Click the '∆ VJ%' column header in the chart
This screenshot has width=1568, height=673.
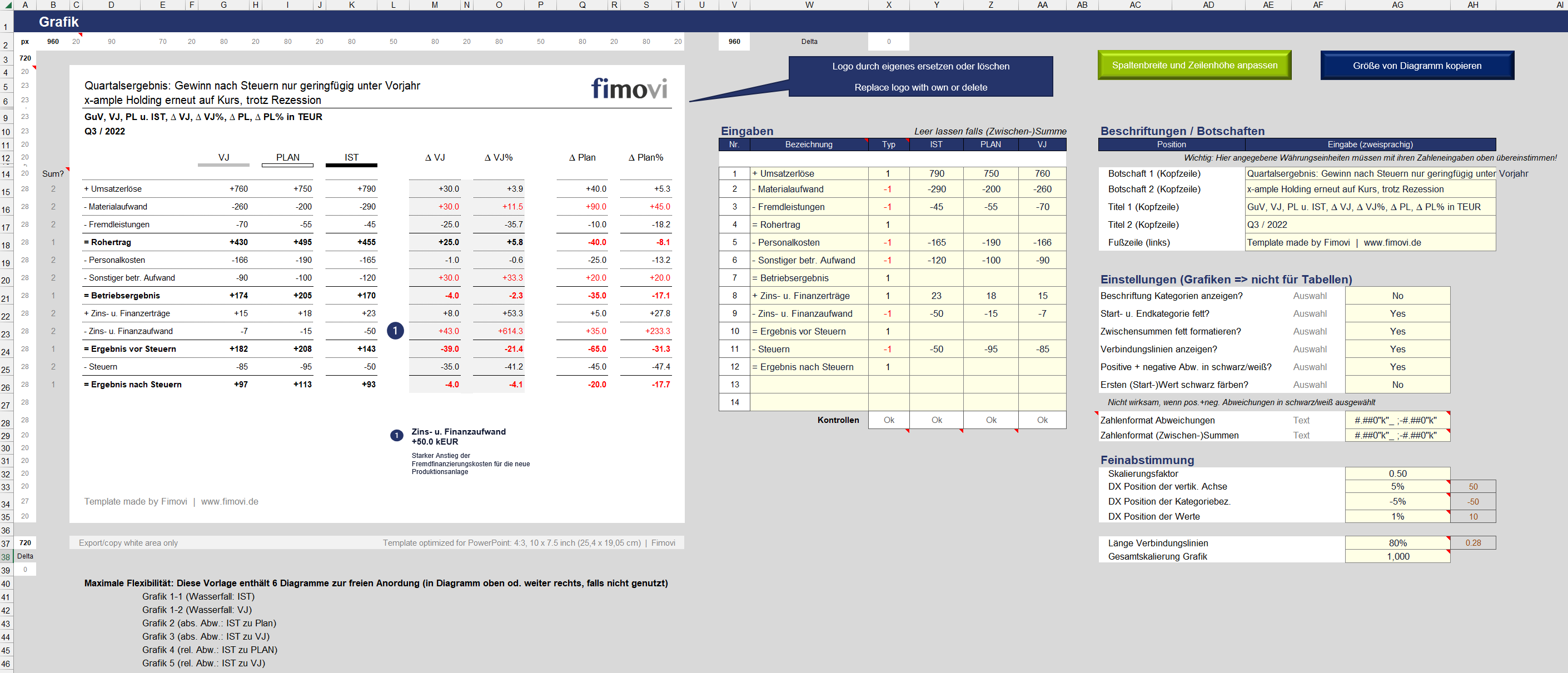[499, 157]
